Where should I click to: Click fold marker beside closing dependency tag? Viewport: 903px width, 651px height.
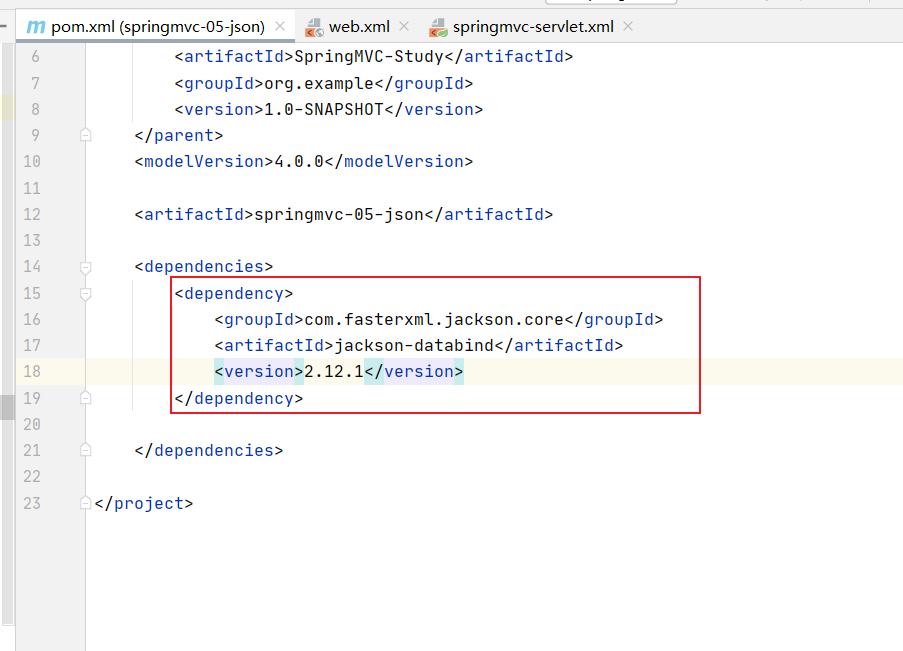tap(86, 398)
